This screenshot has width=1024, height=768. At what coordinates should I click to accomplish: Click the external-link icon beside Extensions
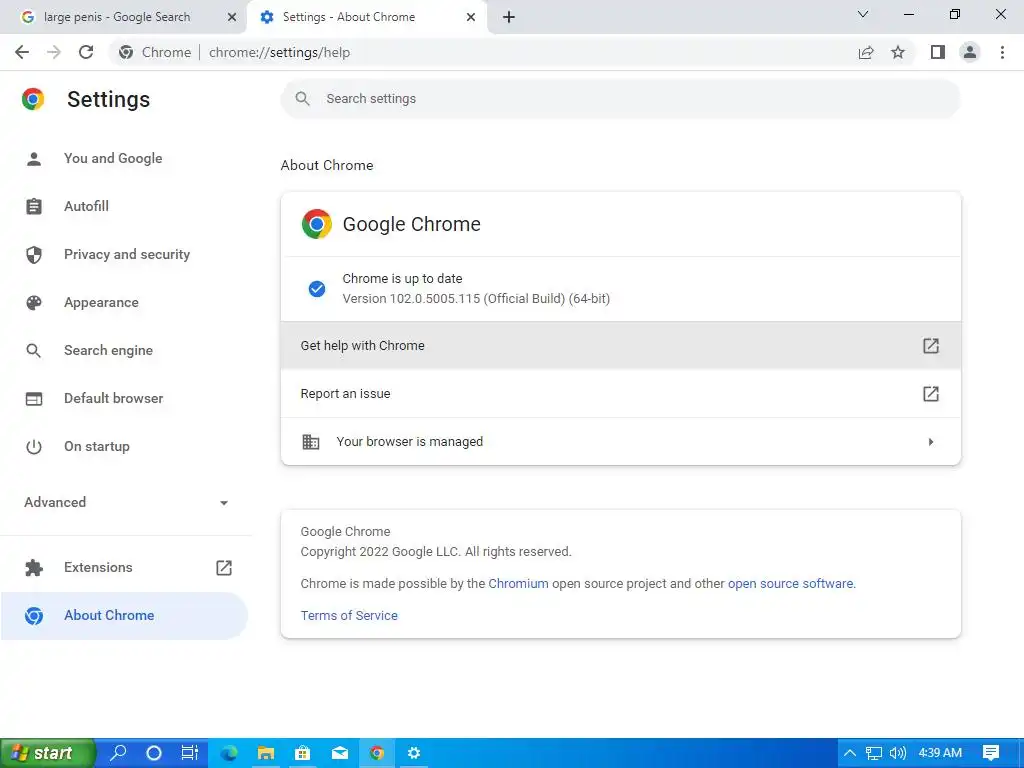point(224,568)
